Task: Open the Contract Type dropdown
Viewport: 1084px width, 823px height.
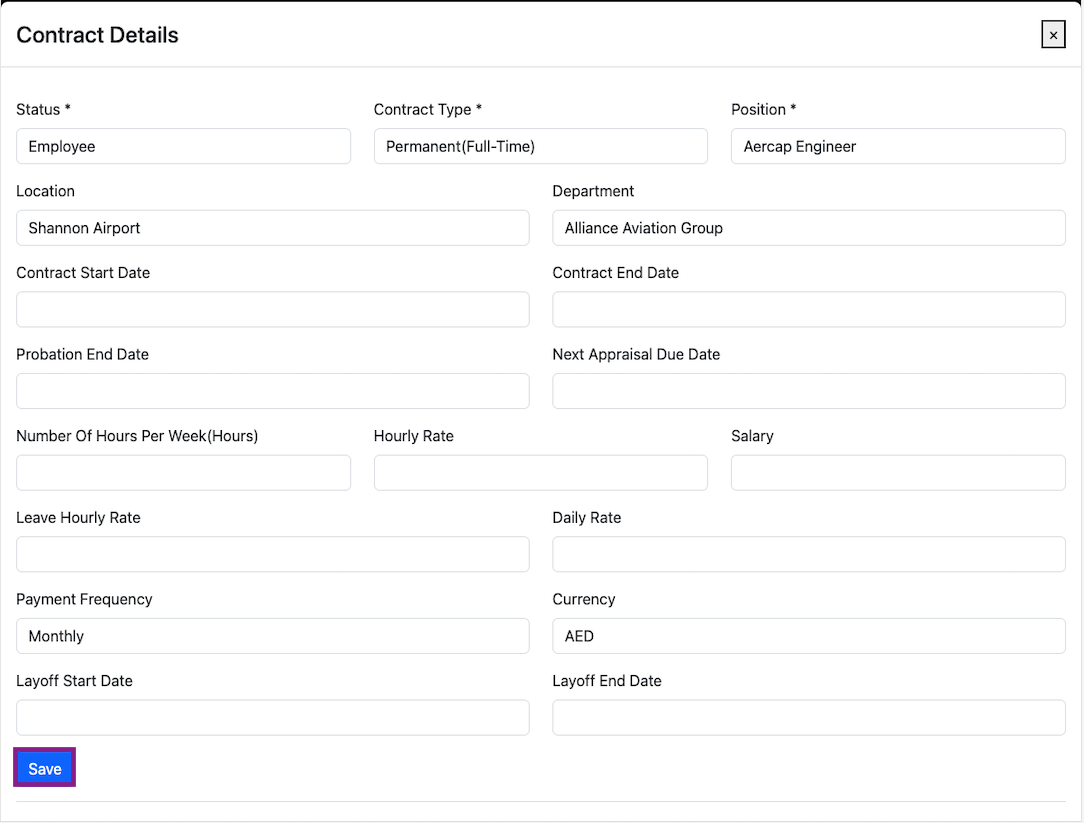Action: pyautogui.click(x=540, y=146)
